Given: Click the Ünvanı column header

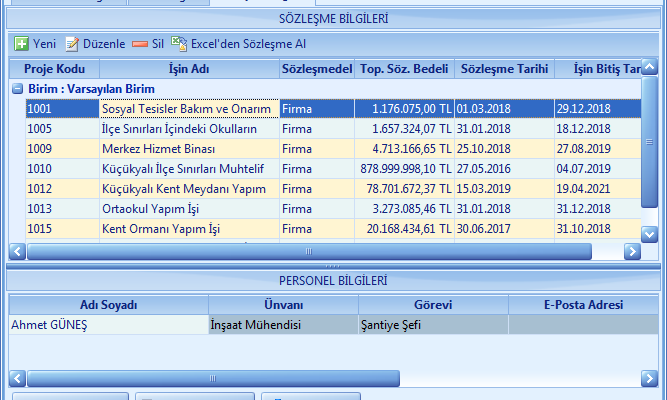Looking at the screenshot, I should point(283,304).
